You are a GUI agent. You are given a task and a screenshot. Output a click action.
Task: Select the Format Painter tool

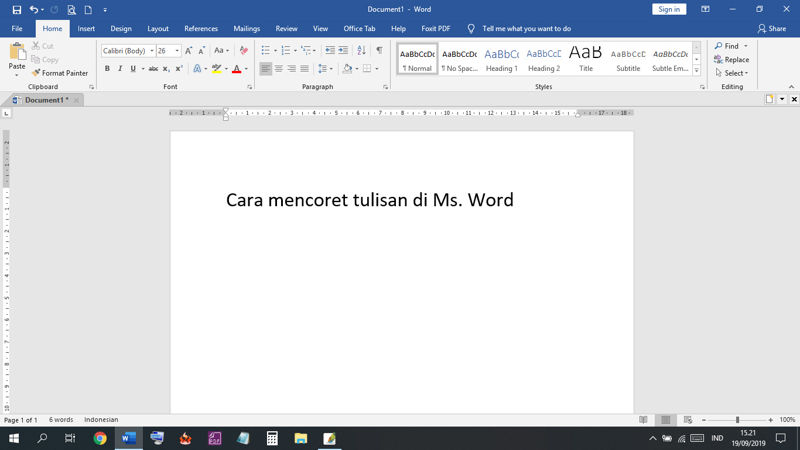click(60, 73)
